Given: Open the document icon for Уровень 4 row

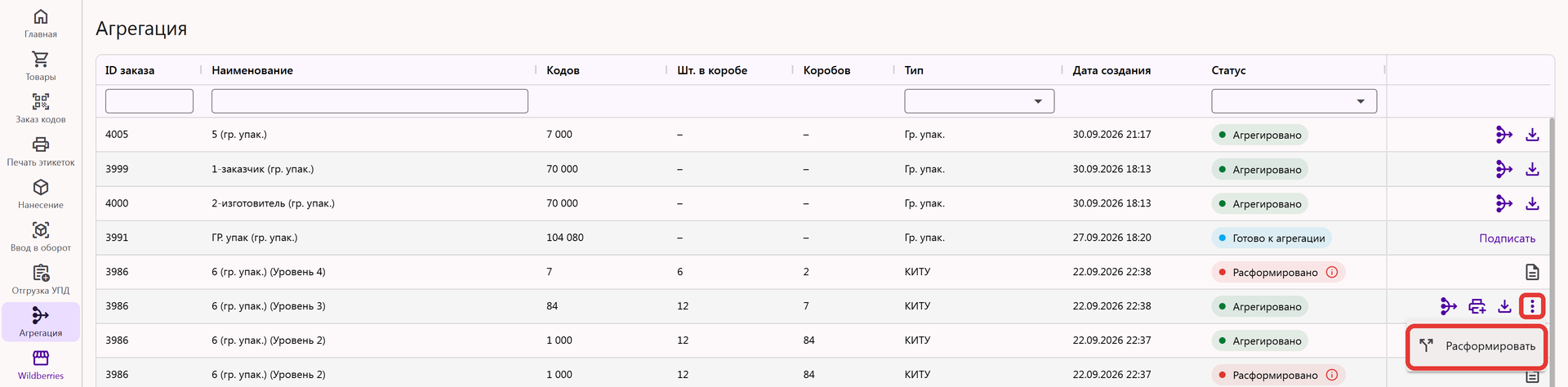Looking at the screenshot, I should (x=1532, y=272).
